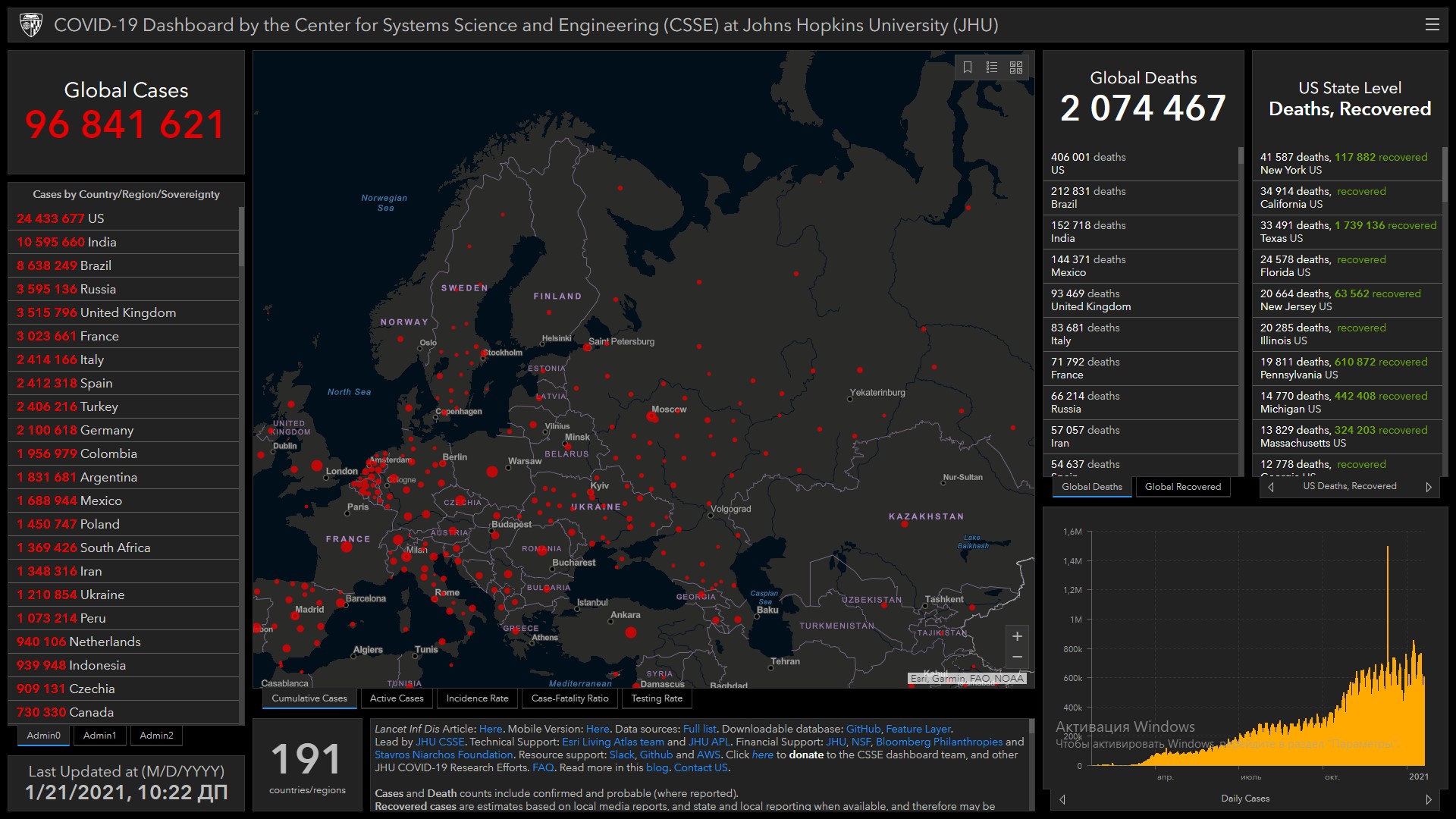Zoom out on the map
The image size is (1456, 819).
(x=1017, y=657)
